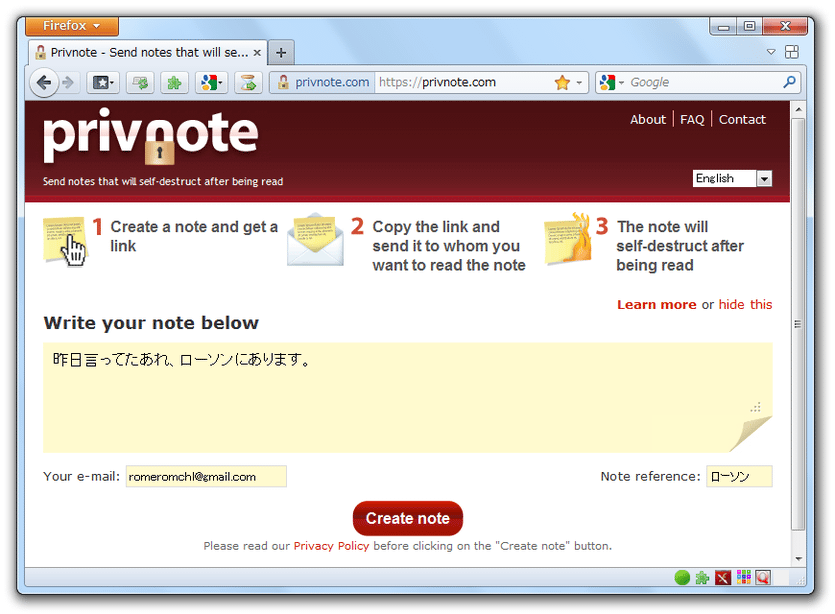Screen dimensions: 835x614
Task: Open the search engine Google icon selector
Action: (x=611, y=82)
